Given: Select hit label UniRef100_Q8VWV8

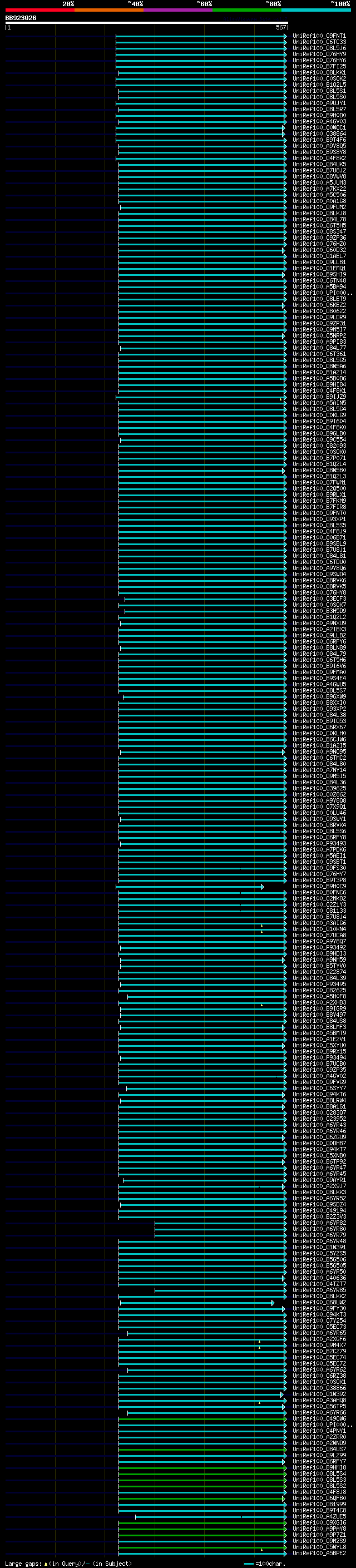Looking at the screenshot, I should (319, 176).
